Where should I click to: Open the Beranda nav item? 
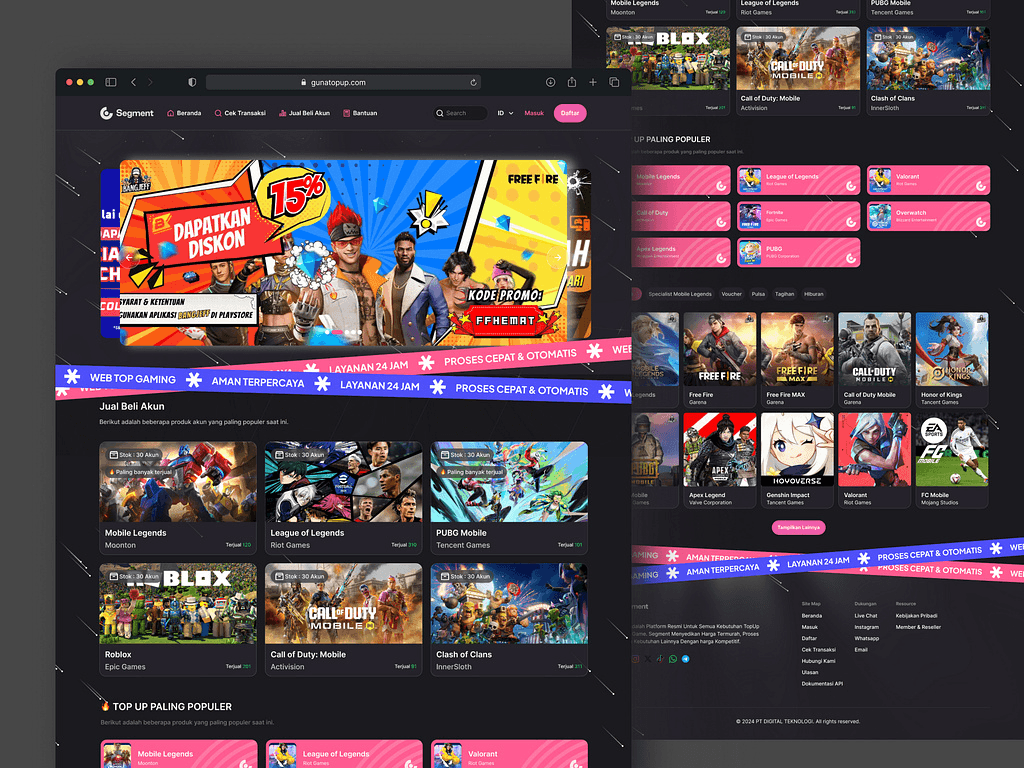pyautogui.click(x=184, y=113)
